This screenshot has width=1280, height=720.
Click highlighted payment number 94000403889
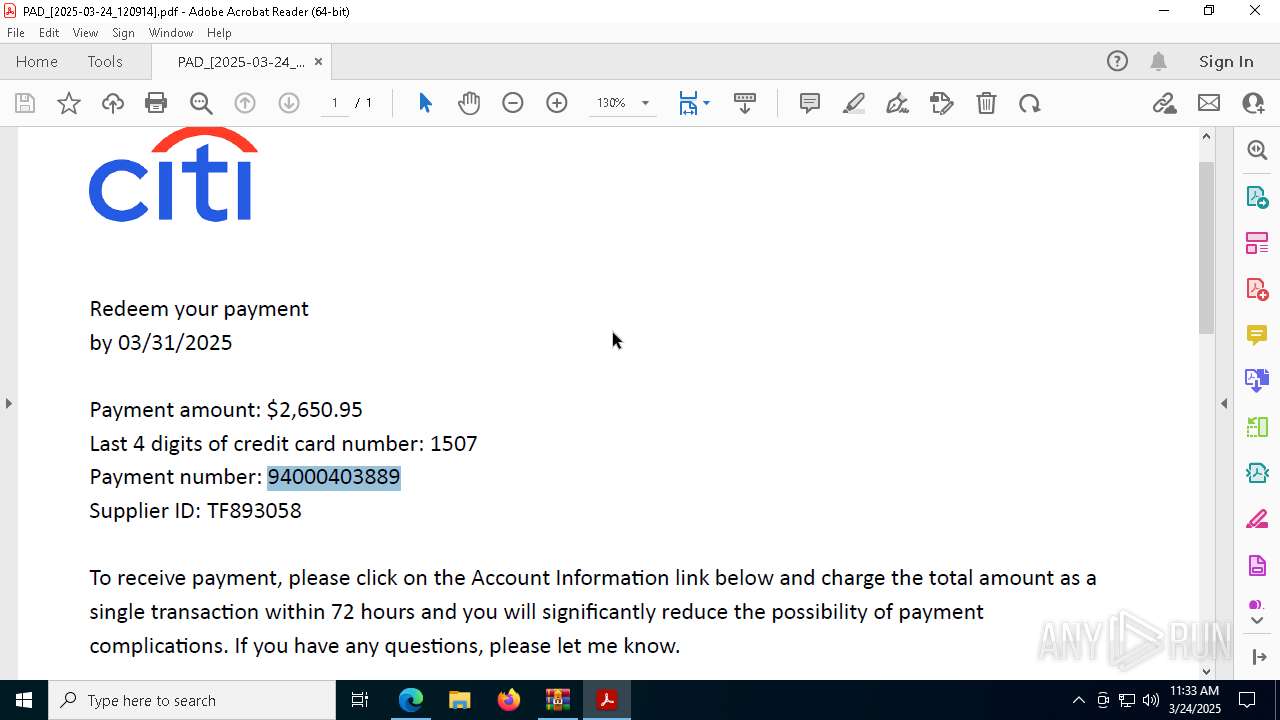tap(334, 477)
